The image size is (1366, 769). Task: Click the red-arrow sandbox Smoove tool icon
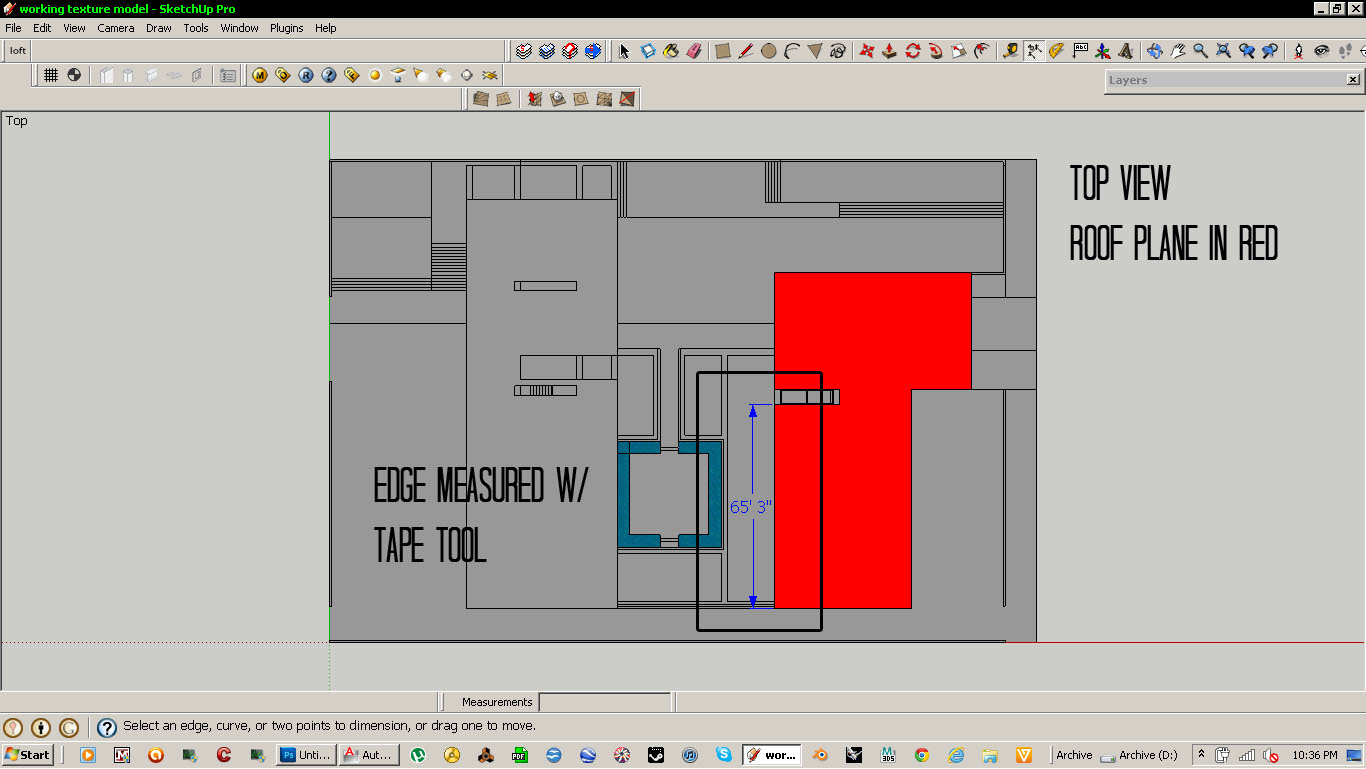coord(534,99)
